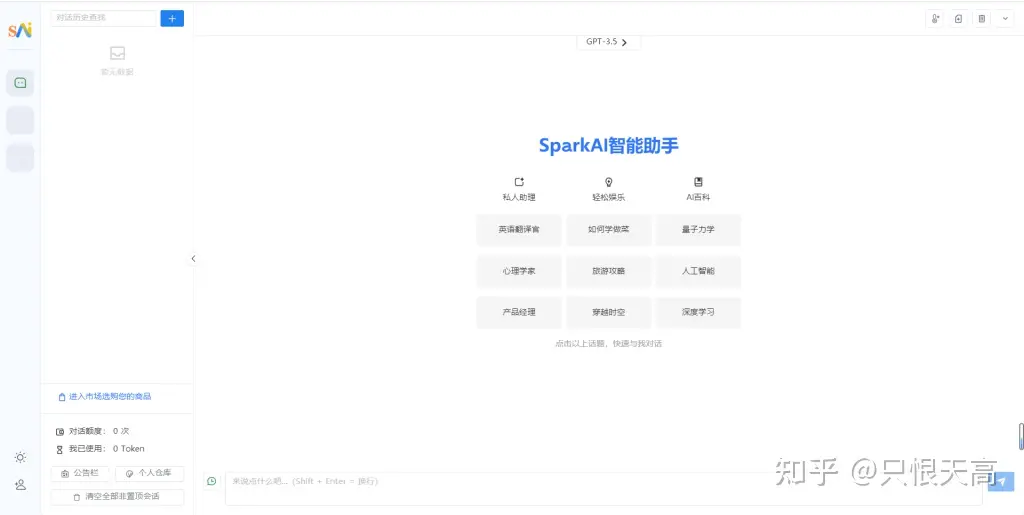Click the SparkAI logo in sidebar

point(20,30)
